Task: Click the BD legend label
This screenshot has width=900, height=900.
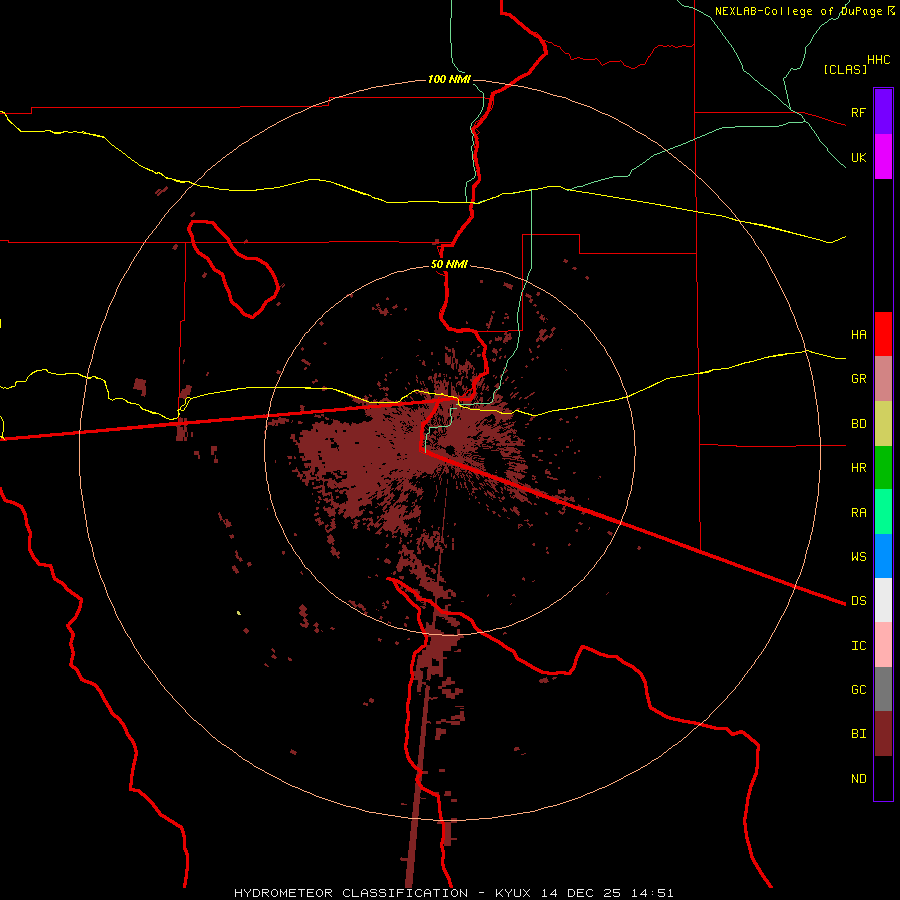Action: (858, 424)
